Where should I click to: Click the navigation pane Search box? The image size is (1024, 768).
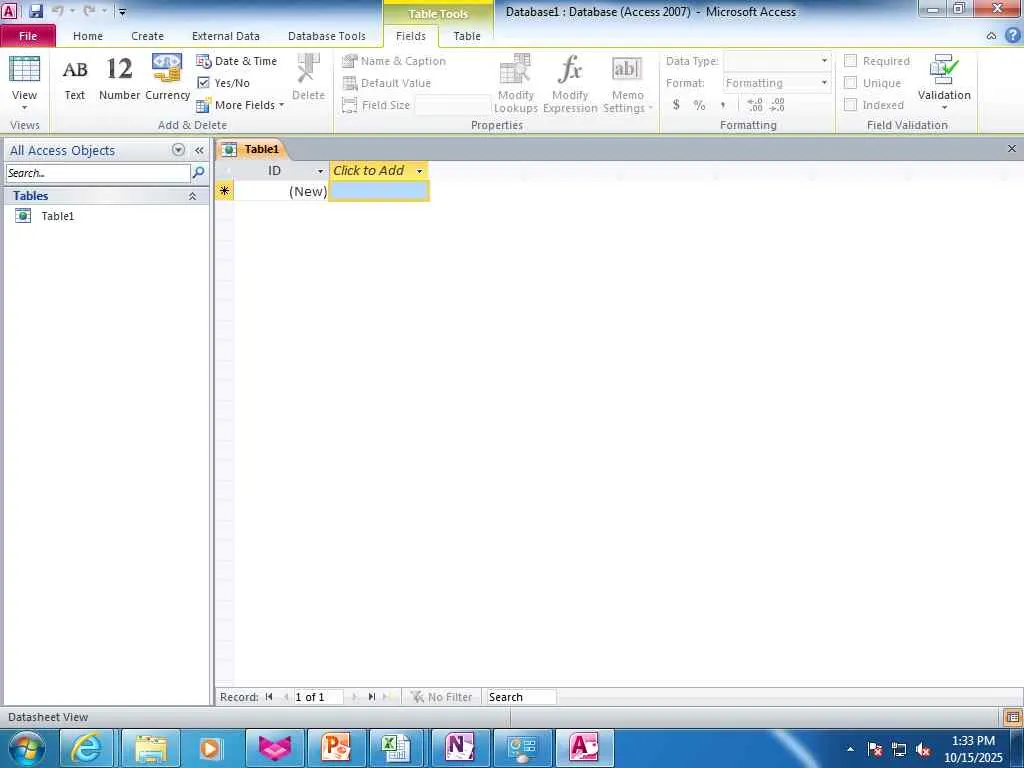(98, 173)
